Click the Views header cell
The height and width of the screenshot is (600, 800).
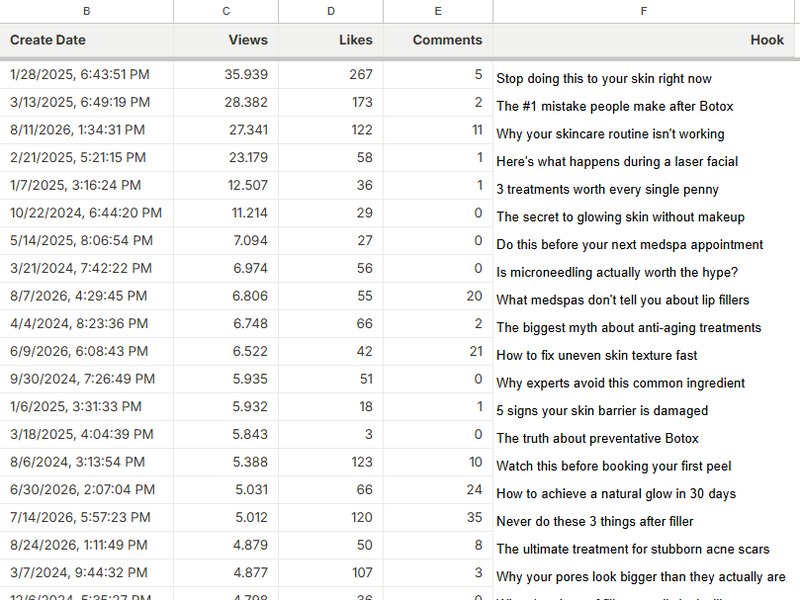(226, 40)
